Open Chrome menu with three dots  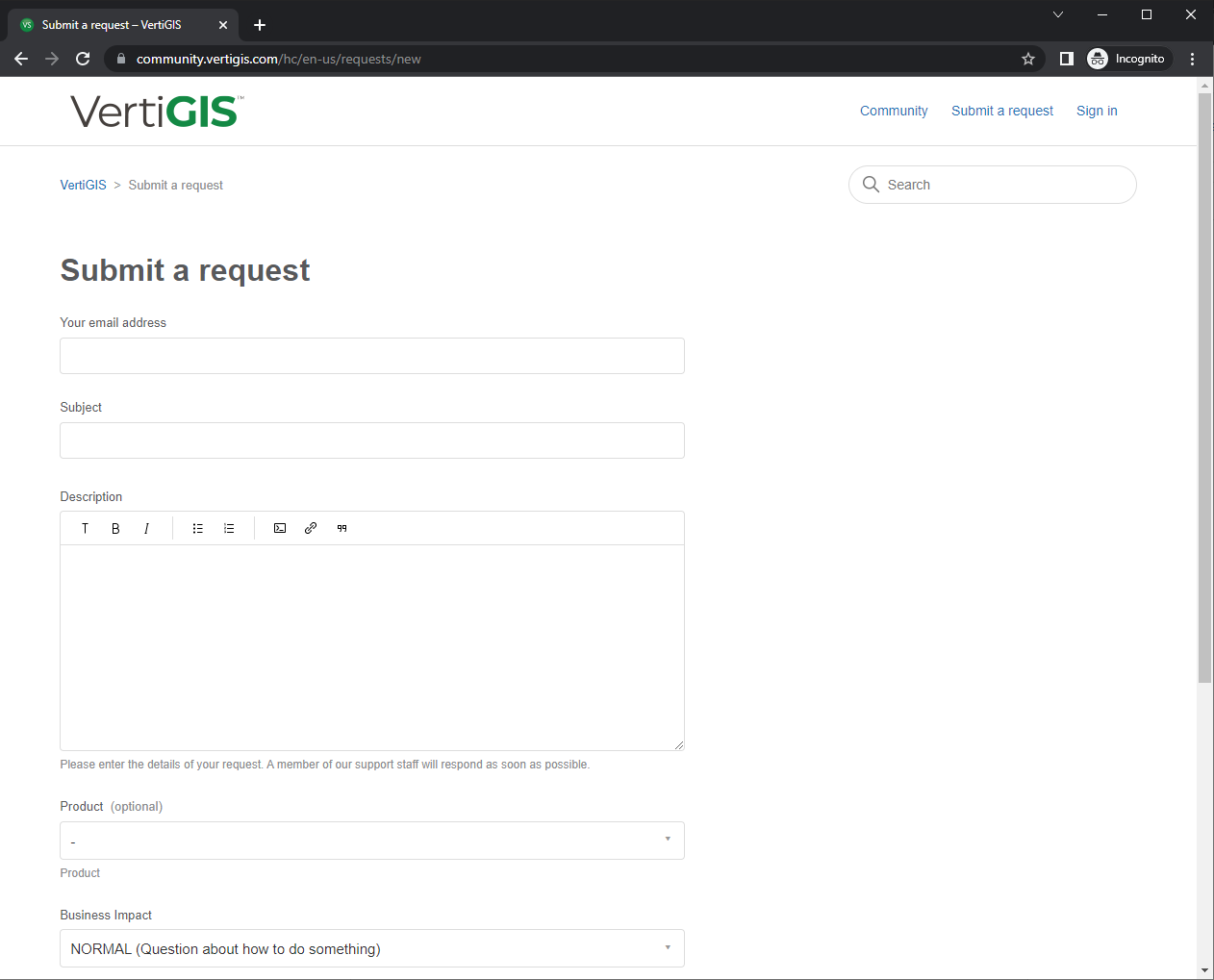(x=1192, y=59)
